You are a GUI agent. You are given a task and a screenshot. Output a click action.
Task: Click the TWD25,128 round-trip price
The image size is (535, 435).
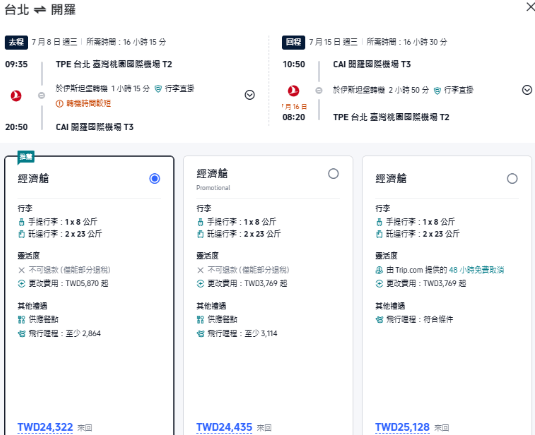pos(402,427)
